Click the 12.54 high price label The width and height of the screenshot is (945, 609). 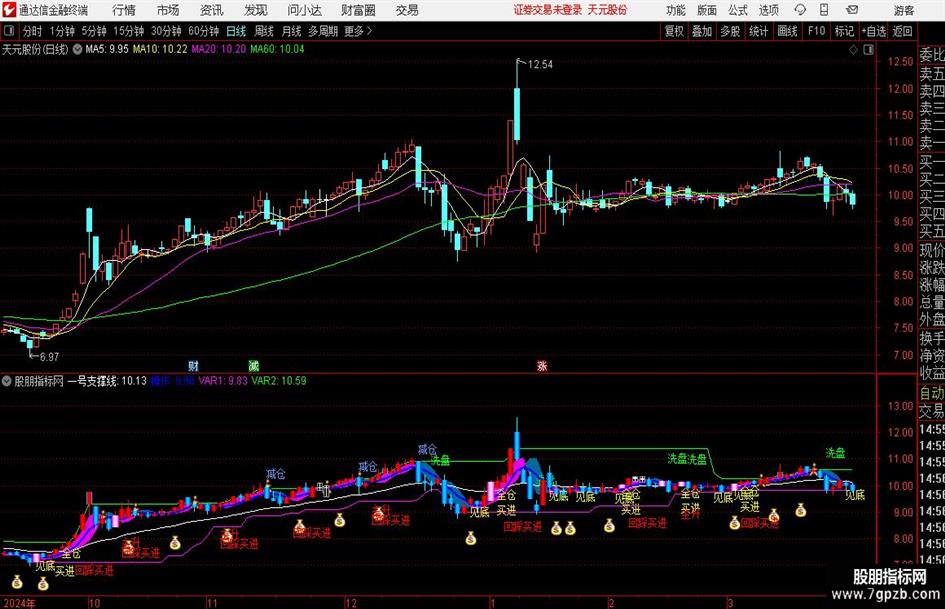(x=540, y=65)
